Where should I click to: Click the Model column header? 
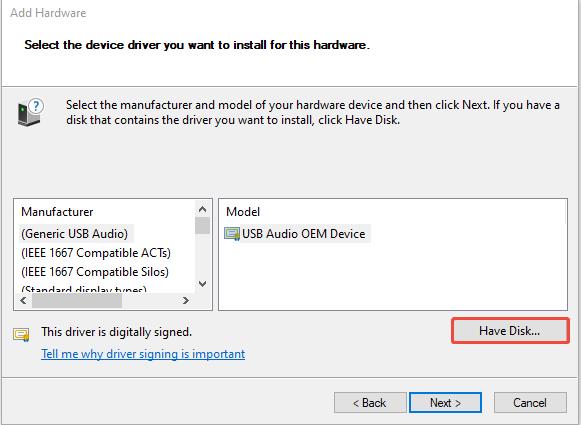pyautogui.click(x=243, y=212)
